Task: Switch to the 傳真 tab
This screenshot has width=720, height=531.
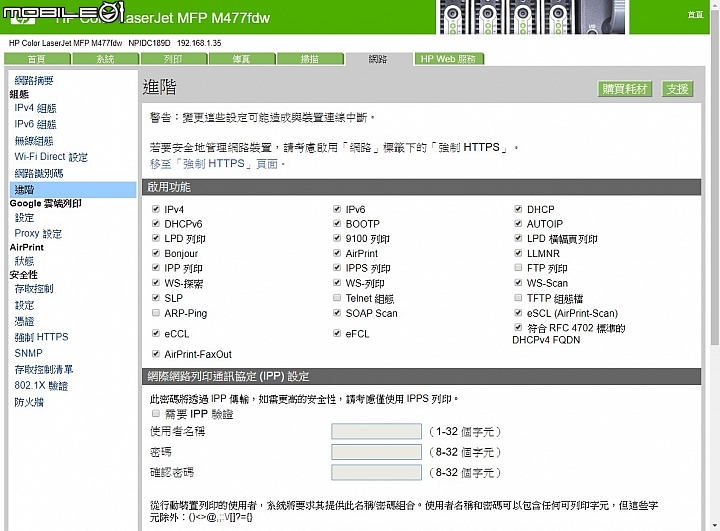Action: point(242,59)
